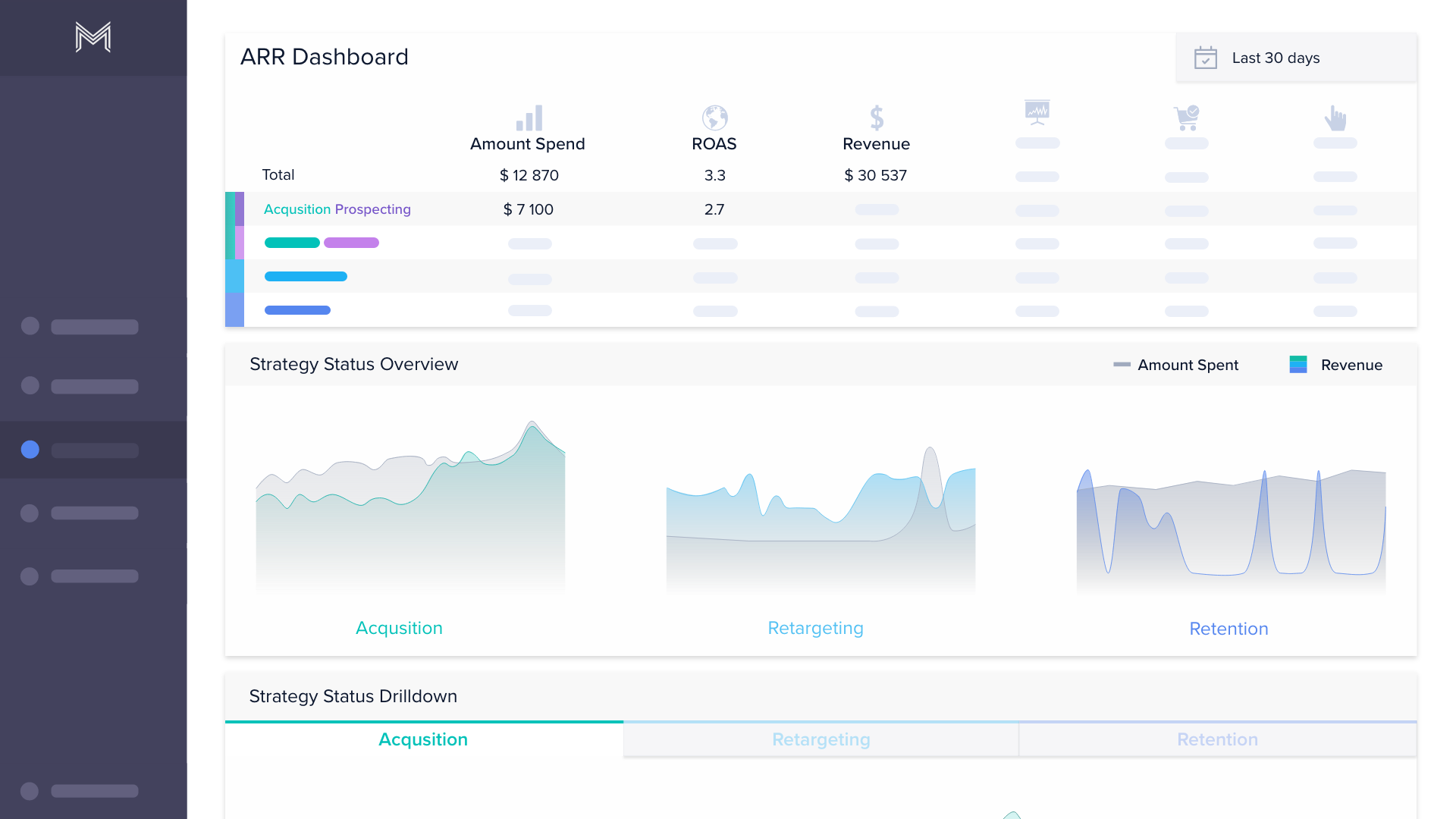Expand the light blue placeholder table row
Viewport: 1456px width, 819px height.
point(306,277)
